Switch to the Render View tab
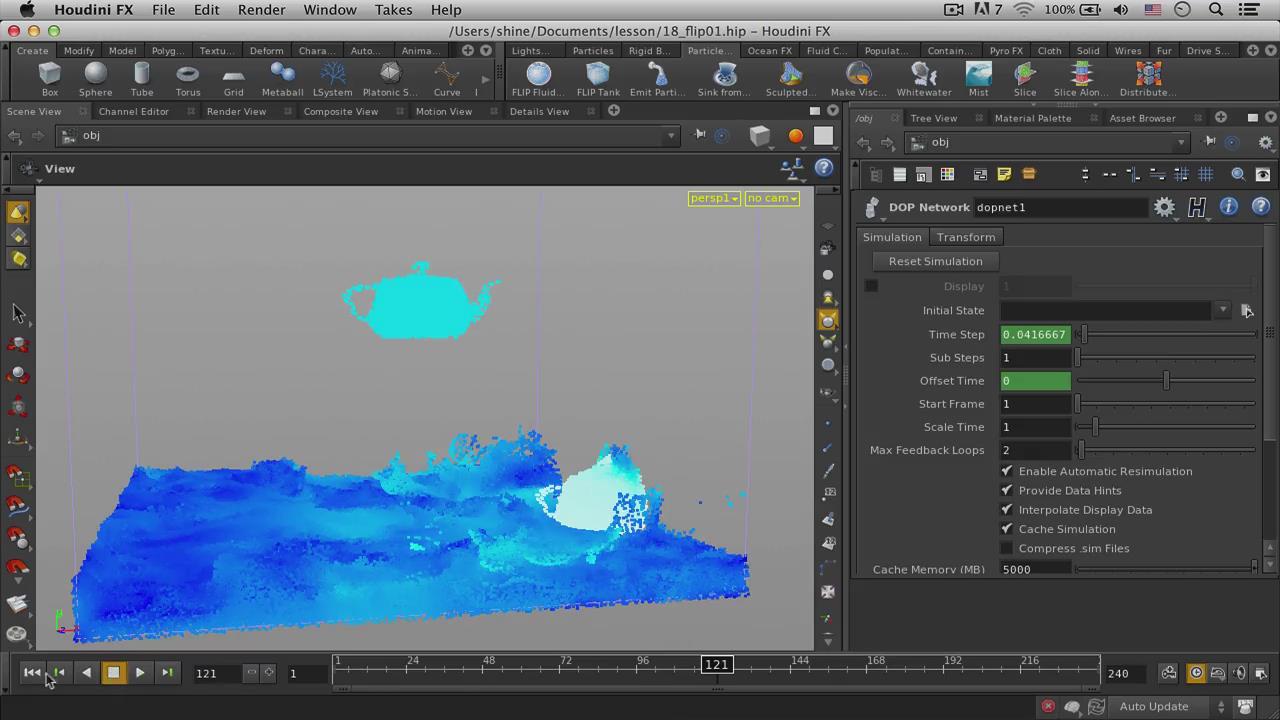The image size is (1280, 720). point(236,111)
